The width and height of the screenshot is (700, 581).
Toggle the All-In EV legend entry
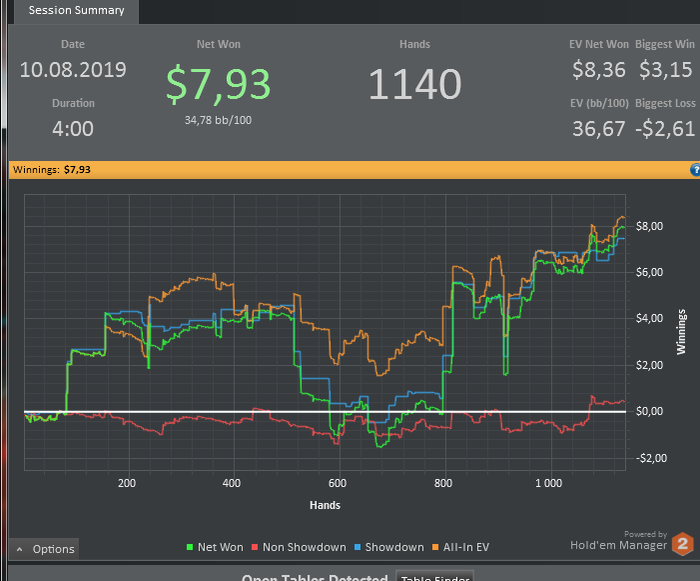pos(461,547)
